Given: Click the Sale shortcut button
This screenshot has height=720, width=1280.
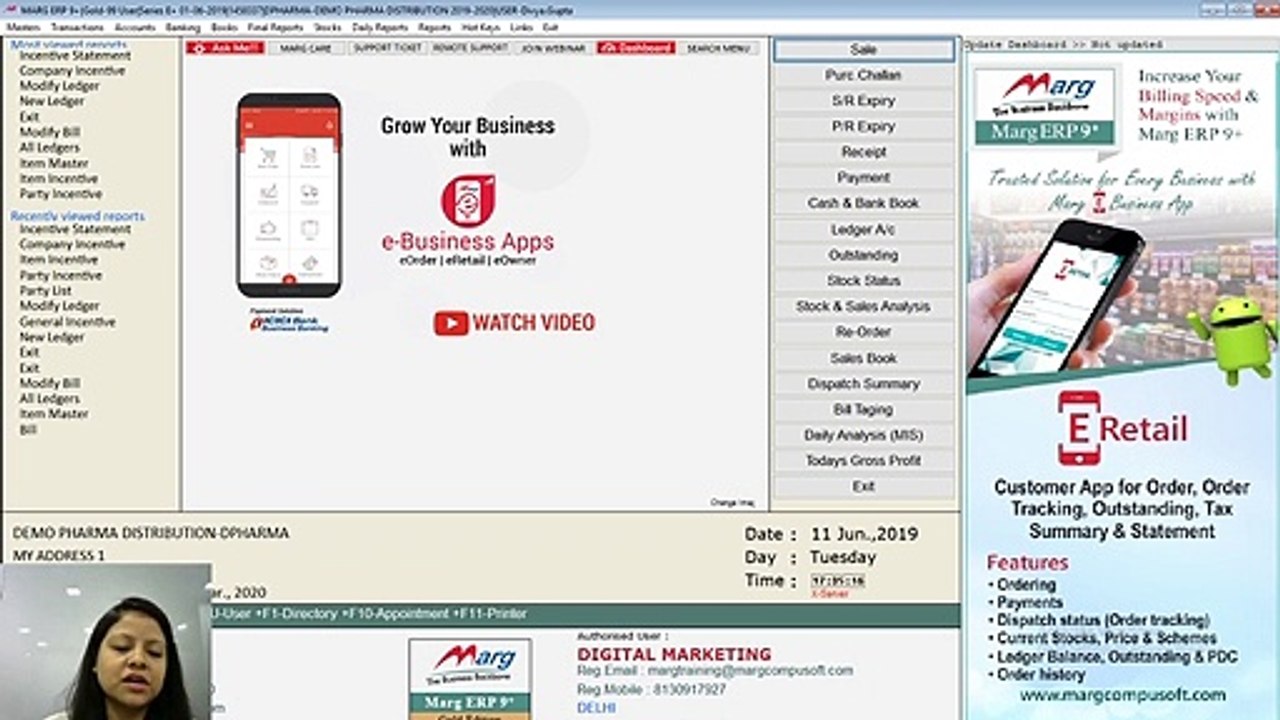Looking at the screenshot, I should tap(864, 50).
